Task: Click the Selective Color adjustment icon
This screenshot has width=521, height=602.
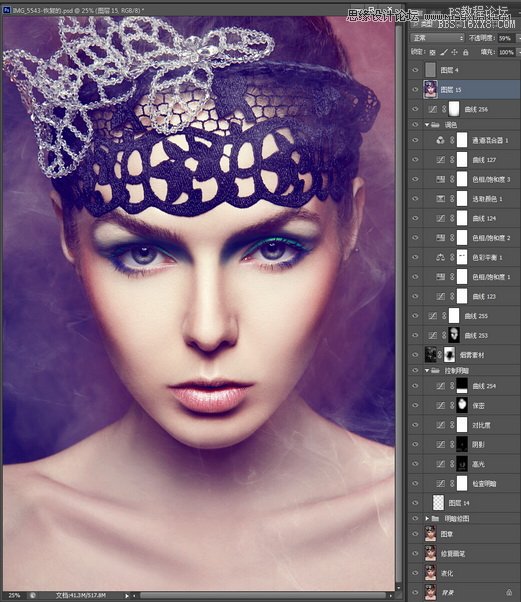Action: [x=440, y=199]
